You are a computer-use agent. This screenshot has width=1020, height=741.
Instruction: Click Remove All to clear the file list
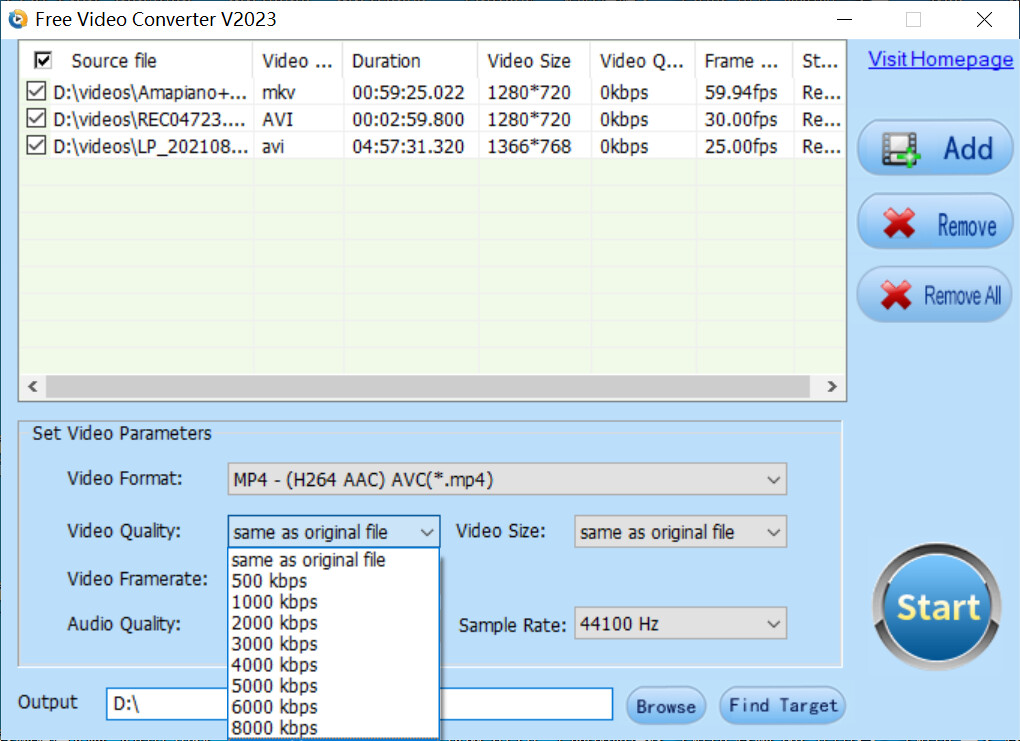934,294
